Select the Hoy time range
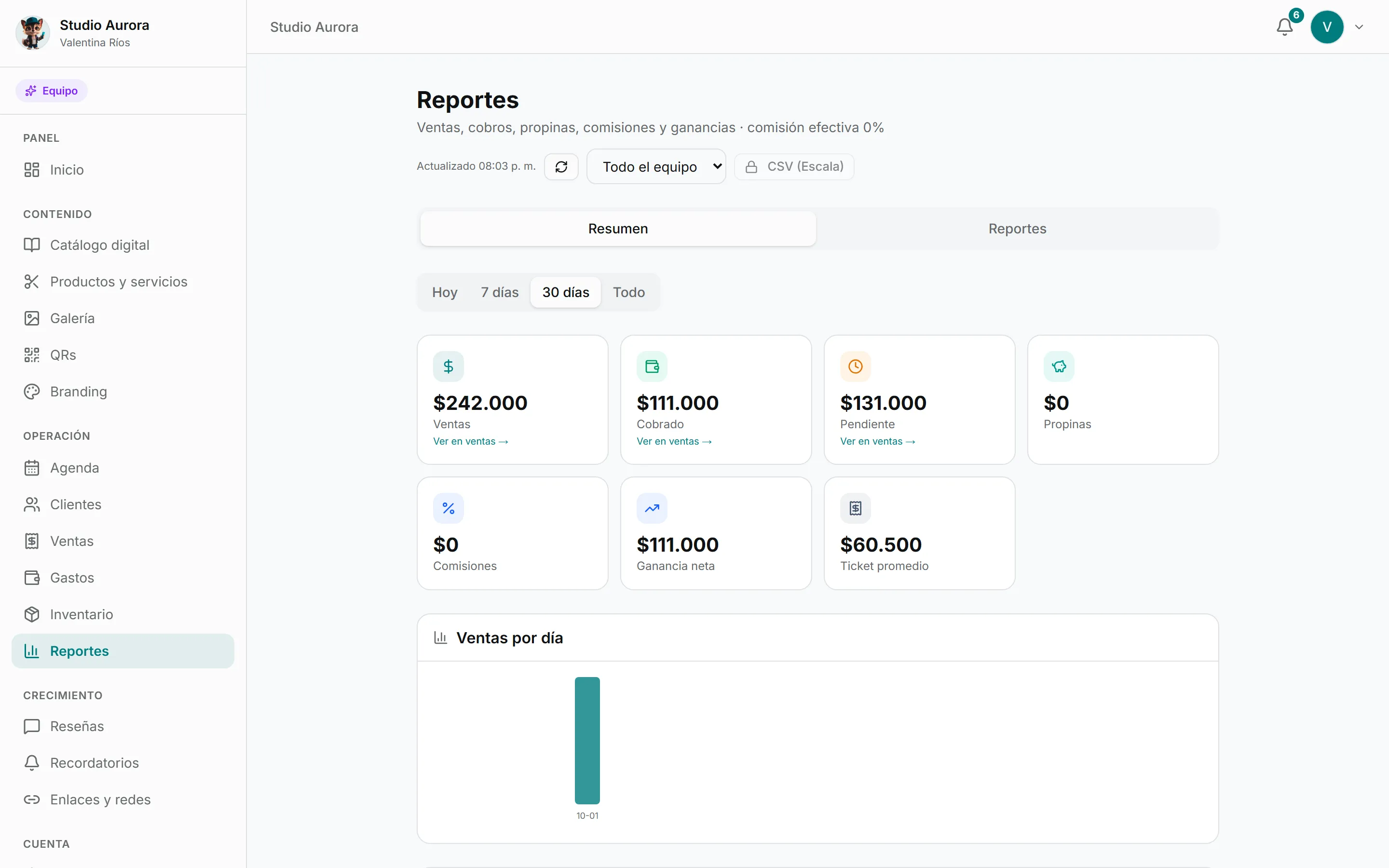This screenshot has width=1389, height=868. 444,292
